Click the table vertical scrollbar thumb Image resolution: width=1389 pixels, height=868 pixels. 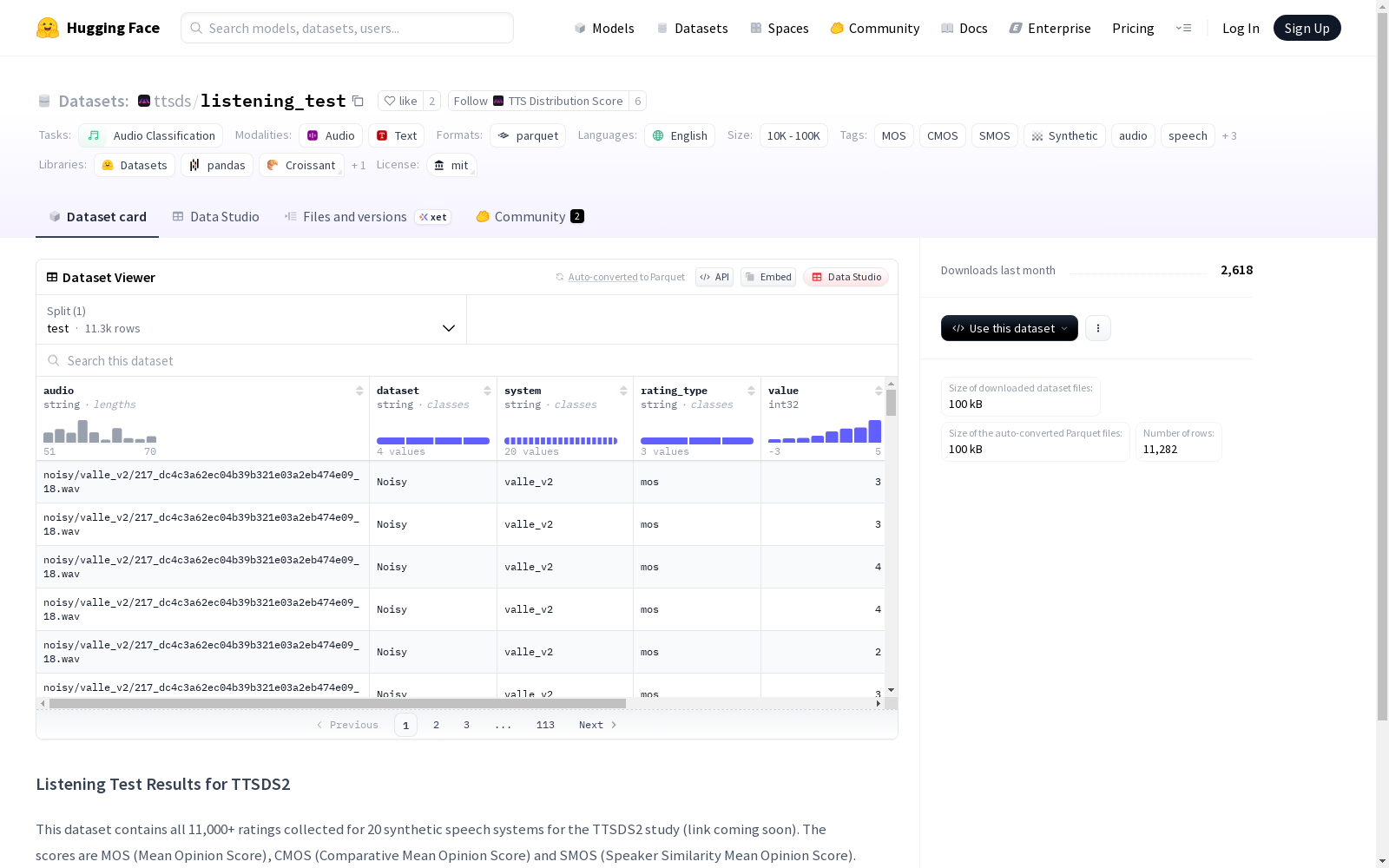click(x=891, y=403)
